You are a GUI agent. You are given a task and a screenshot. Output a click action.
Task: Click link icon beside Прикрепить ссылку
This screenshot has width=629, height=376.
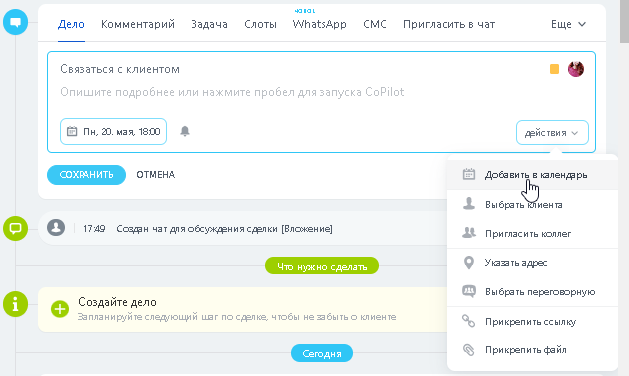click(x=469, y=321)
